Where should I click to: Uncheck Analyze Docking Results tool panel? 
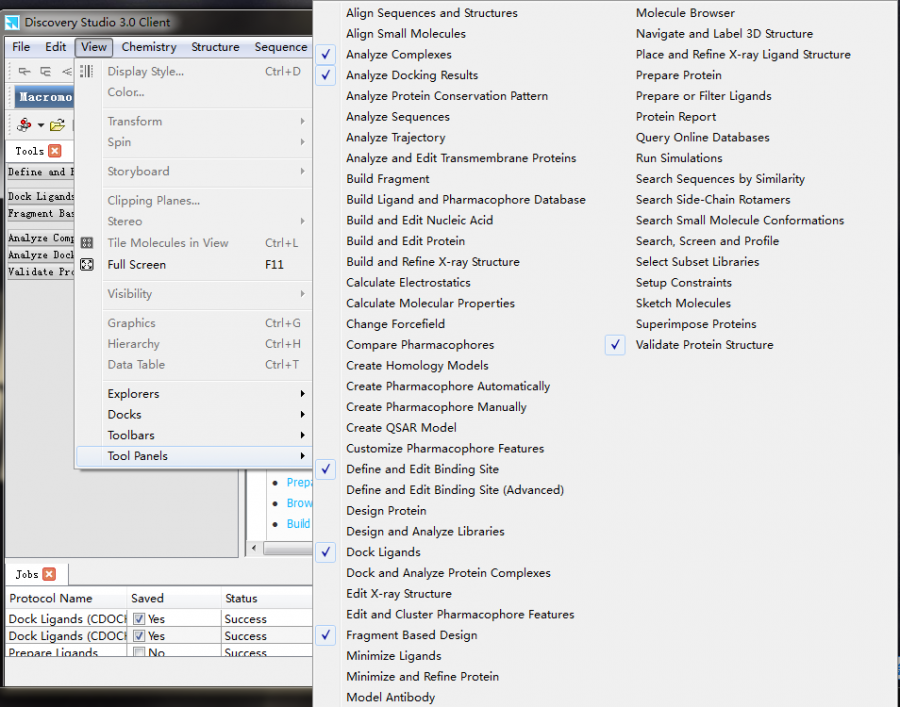point(325,75)
